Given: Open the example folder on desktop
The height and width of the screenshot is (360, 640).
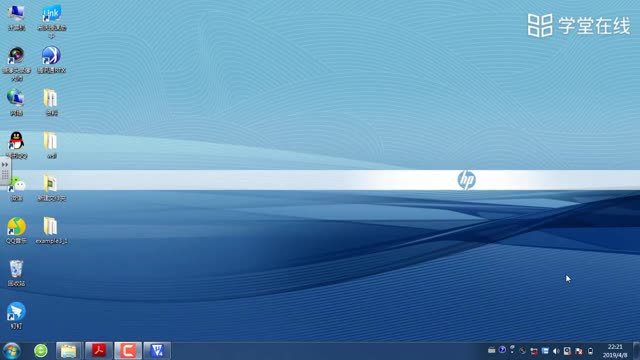Looking at the screenshot, I should (51, 231).
